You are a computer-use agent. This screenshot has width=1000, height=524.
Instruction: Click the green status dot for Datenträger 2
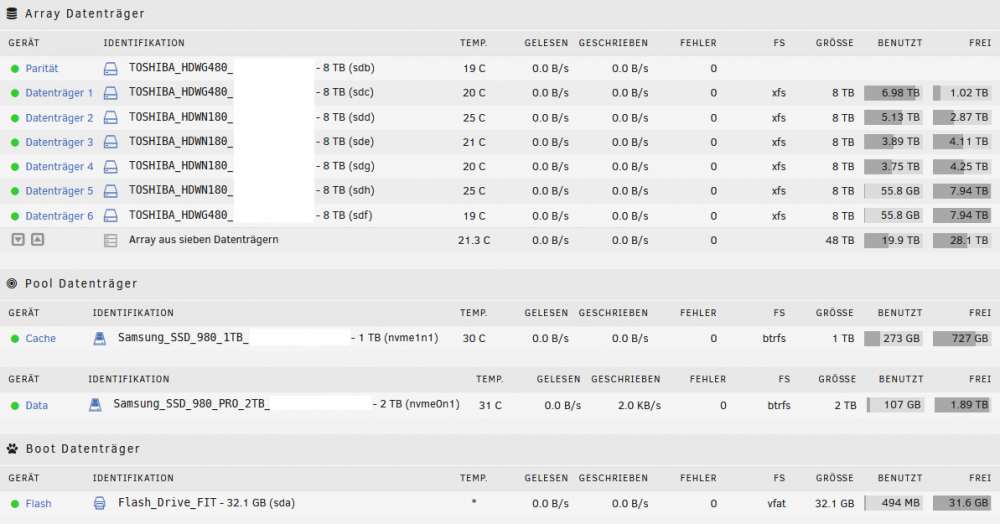point(15,118)
